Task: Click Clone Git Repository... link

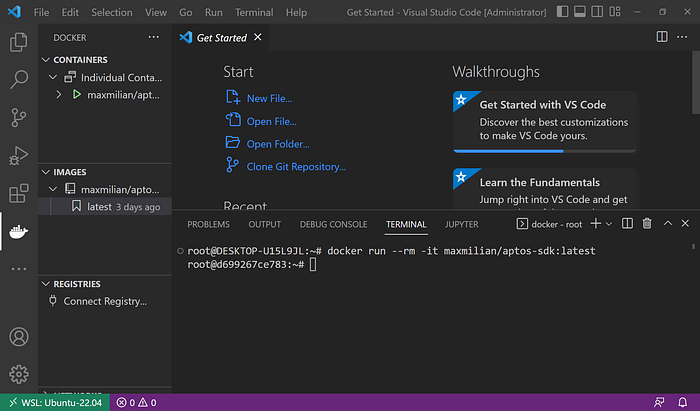Action: (296, 167)
